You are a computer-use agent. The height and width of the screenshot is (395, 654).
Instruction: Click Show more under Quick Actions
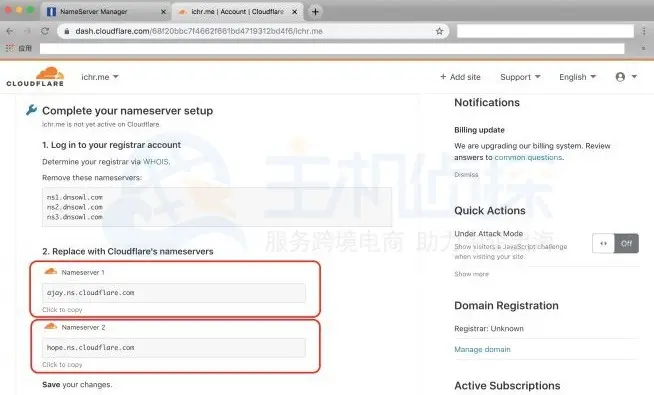(471, 274)
